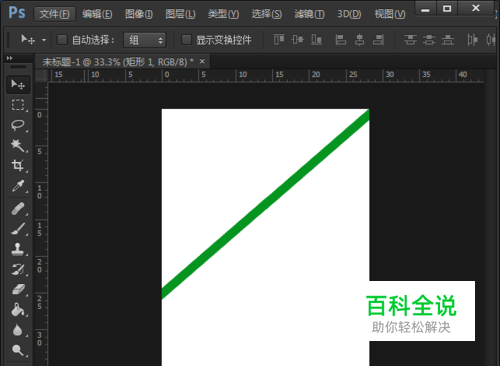Screen dimensions: 500x366
Task: Select the Rectangular Marquee tool
Action: 18,105
